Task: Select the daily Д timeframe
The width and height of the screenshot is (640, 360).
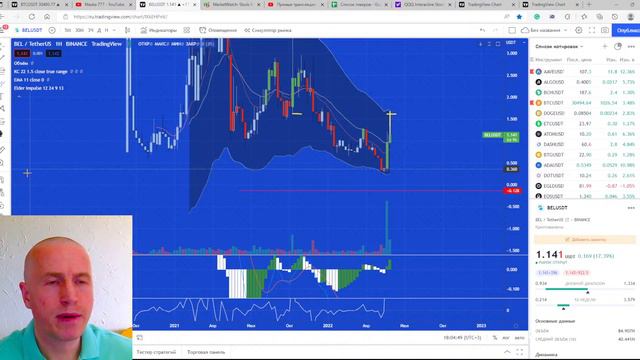Action: coord(99,30)
